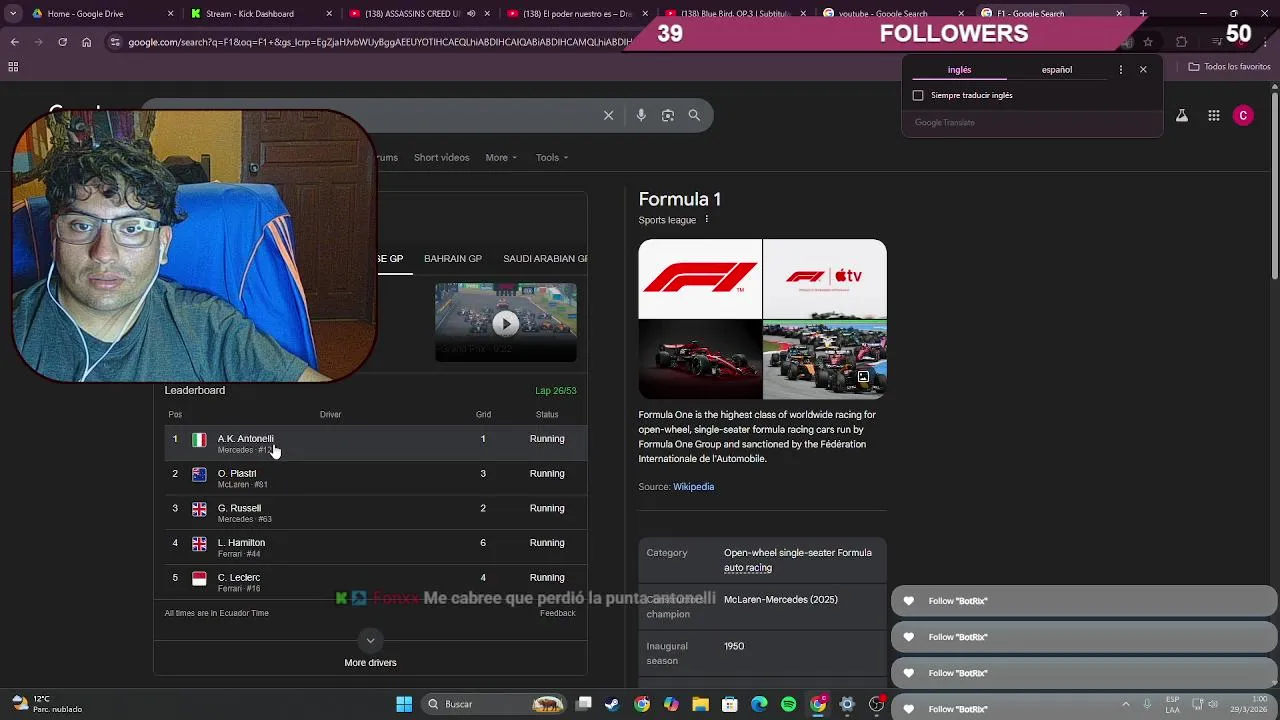Switch to Home - Google Drive tab
Screen dimensions: 1280x720
(x=103, y=14)
